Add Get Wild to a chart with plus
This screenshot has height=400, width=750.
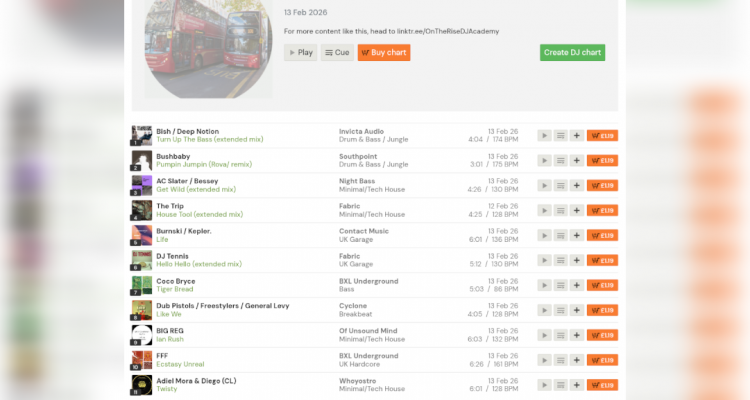coord(576,185)
